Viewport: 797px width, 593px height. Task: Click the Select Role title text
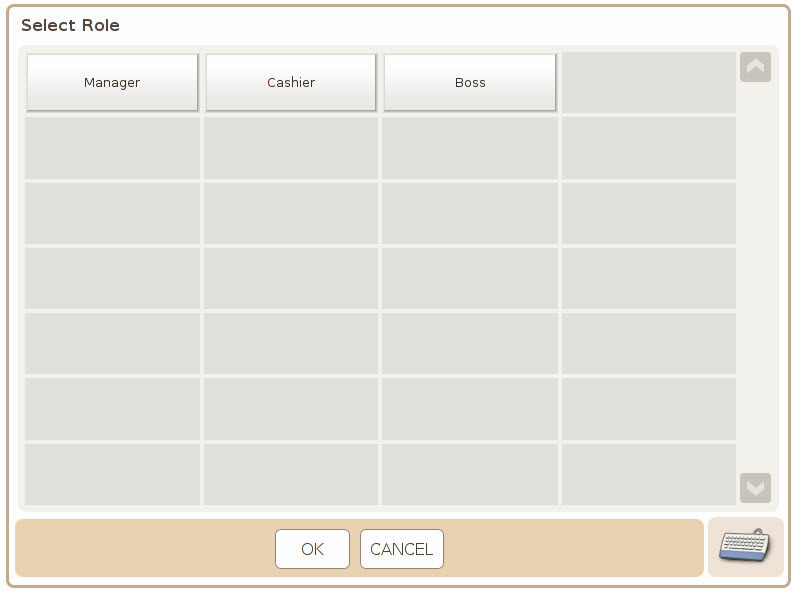(70, 25)
